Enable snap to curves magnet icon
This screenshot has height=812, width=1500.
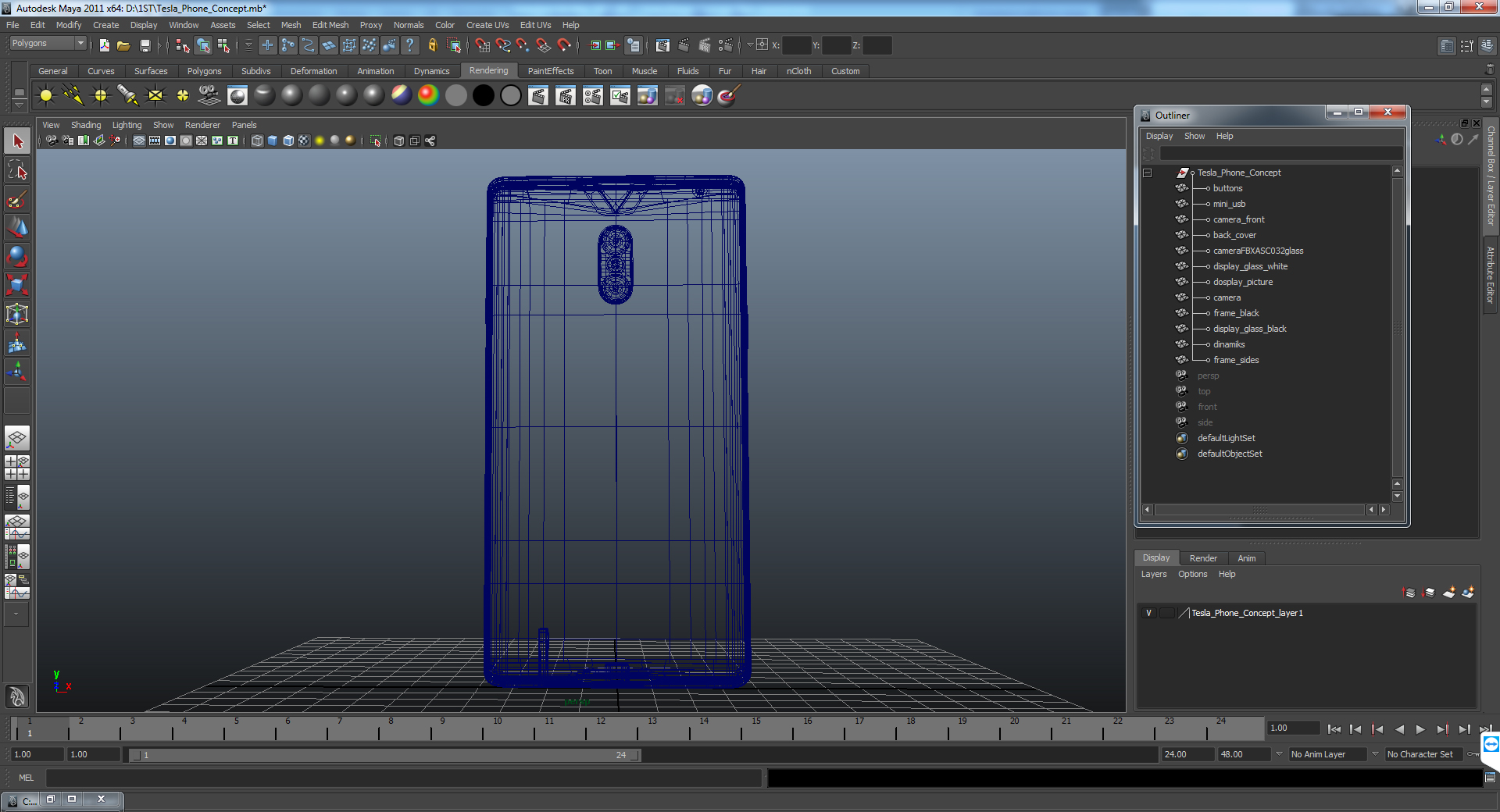503,45
